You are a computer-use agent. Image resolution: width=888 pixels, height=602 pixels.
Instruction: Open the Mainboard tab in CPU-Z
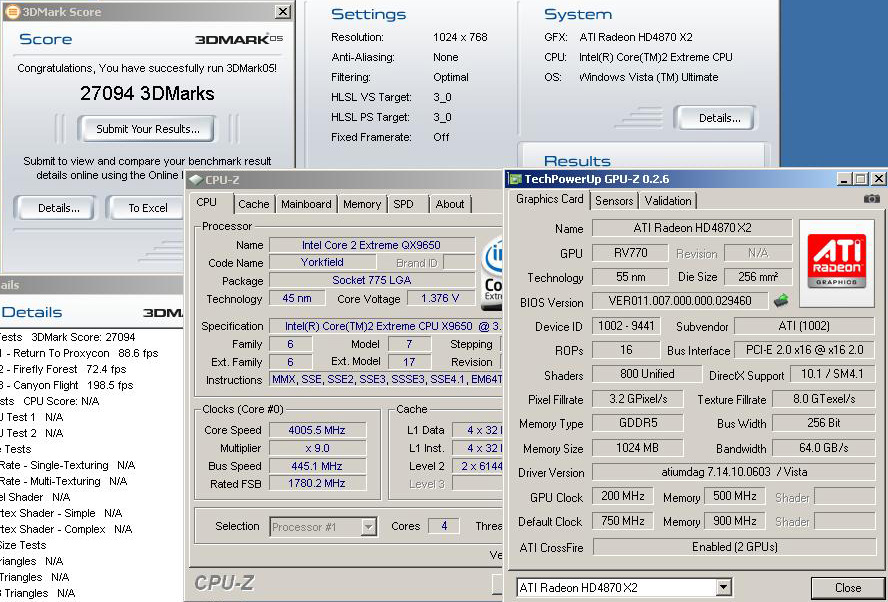pyautogui.click(x=306, y=204)
